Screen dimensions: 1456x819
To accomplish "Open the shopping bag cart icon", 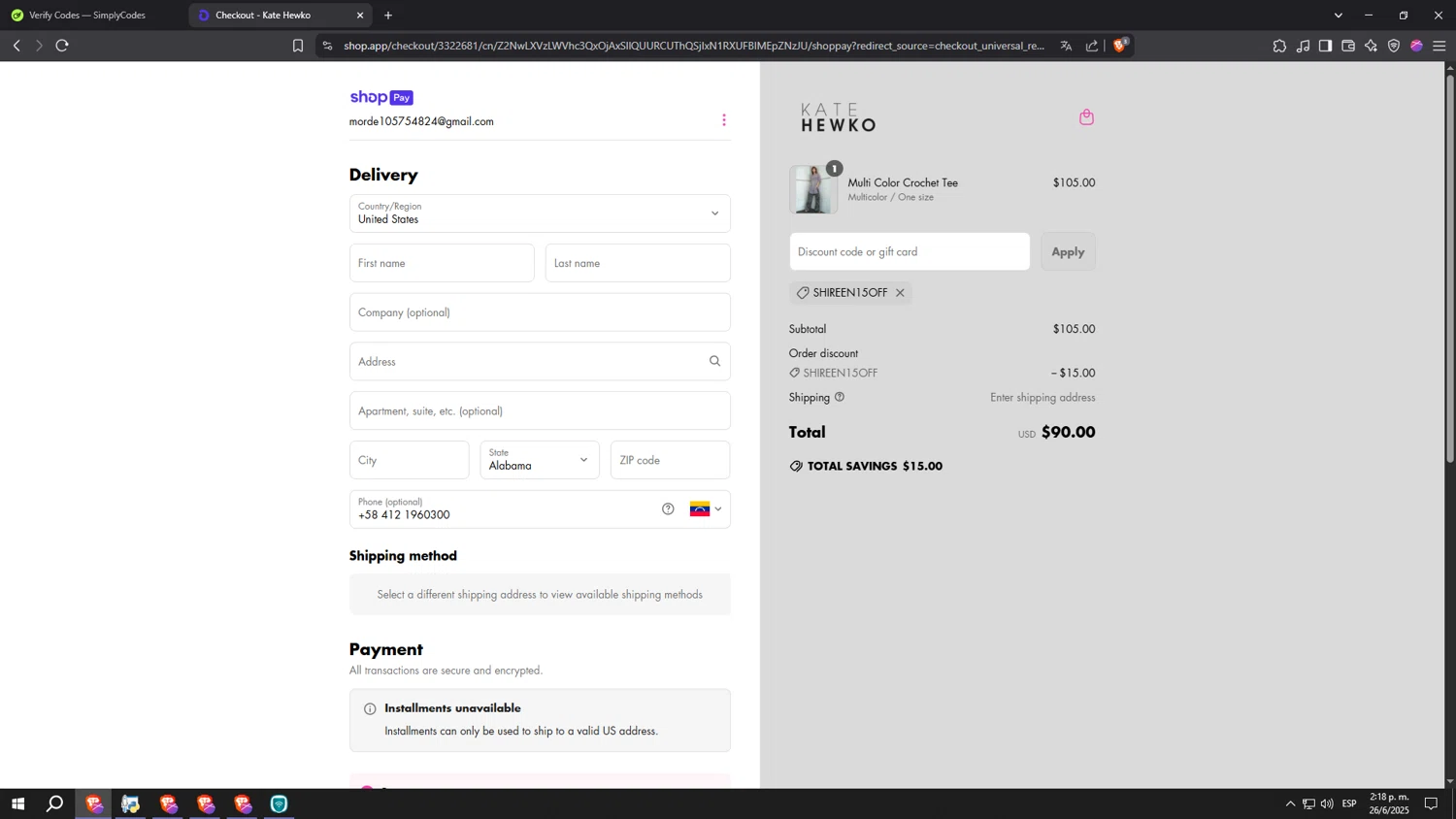I will pos(1087,117).
